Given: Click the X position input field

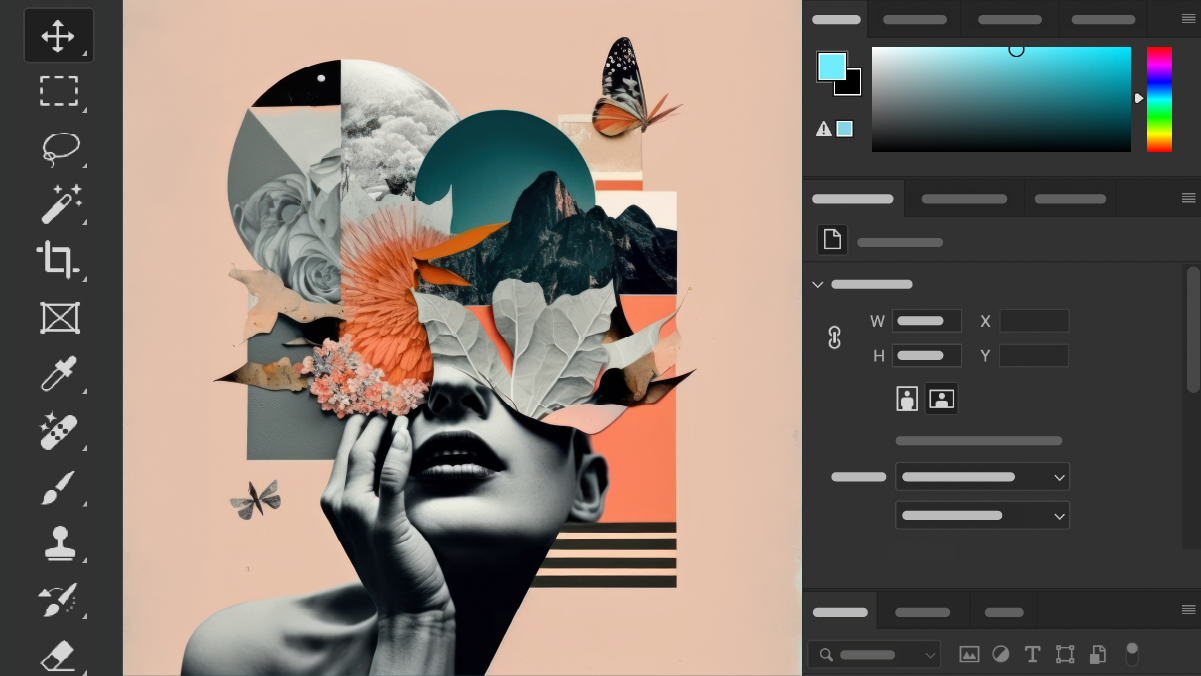Looking at the screenshot, I should (x=1034, y=321).
